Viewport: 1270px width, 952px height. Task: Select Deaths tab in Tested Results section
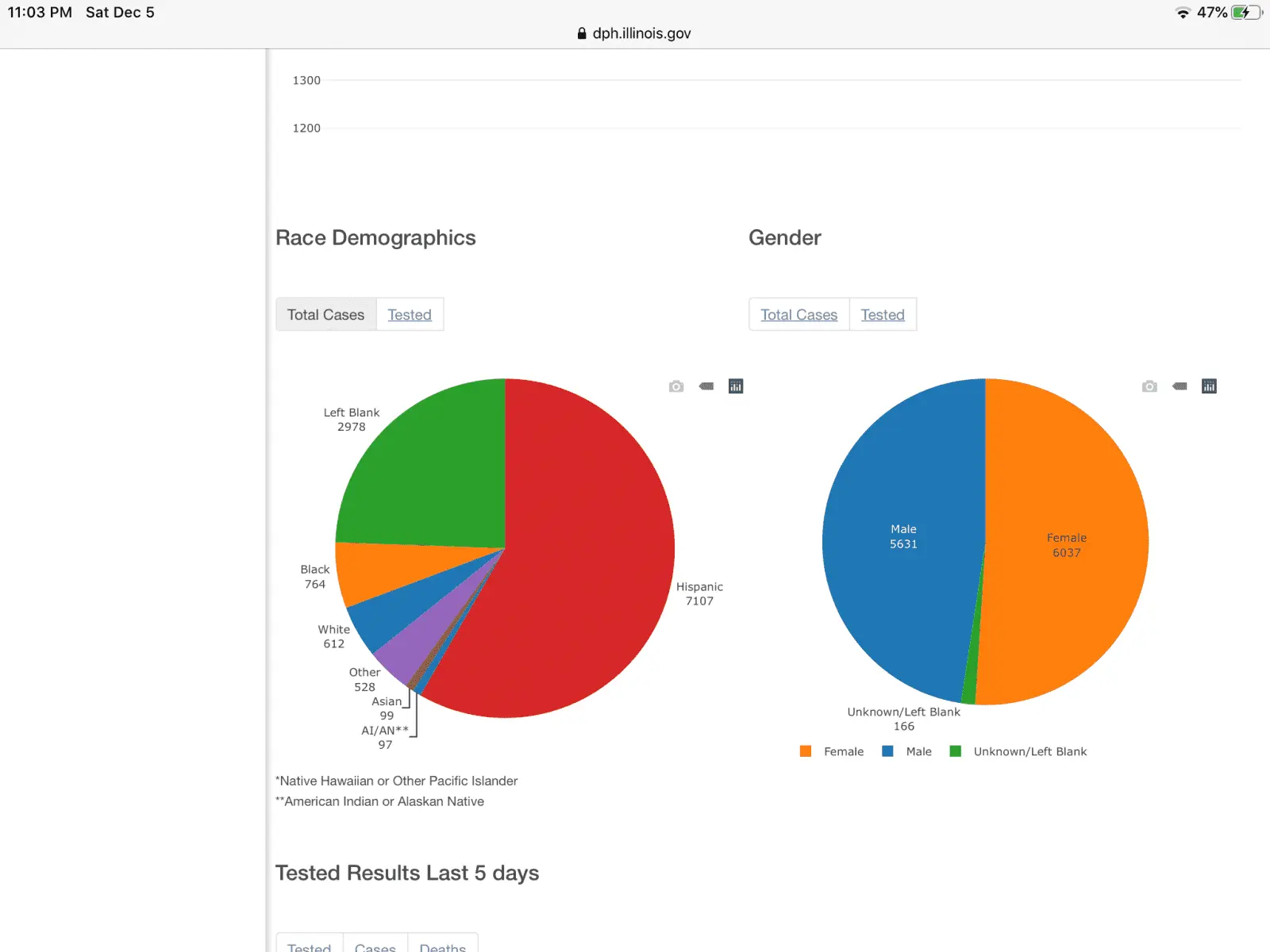click(x=442, y=946)
